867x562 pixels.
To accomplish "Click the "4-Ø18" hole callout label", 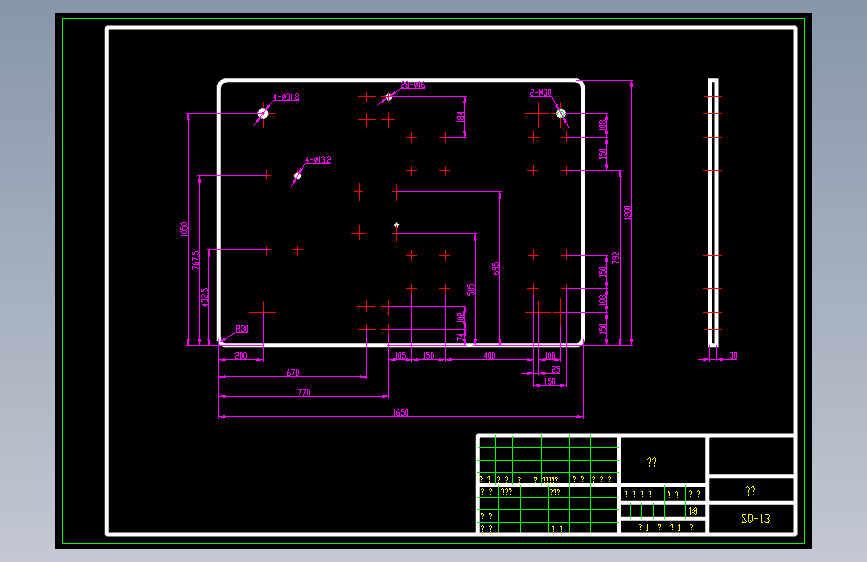I will [x=286, y=97].
